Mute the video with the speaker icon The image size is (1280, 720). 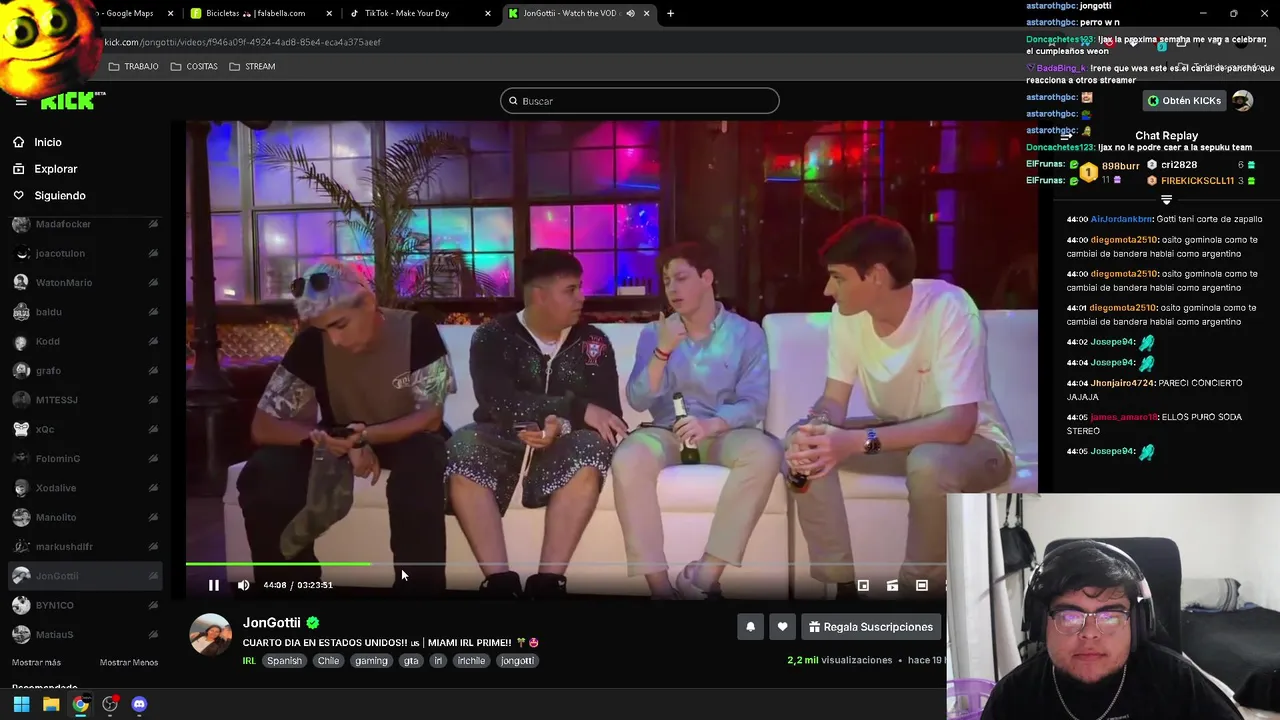point(243,585)
